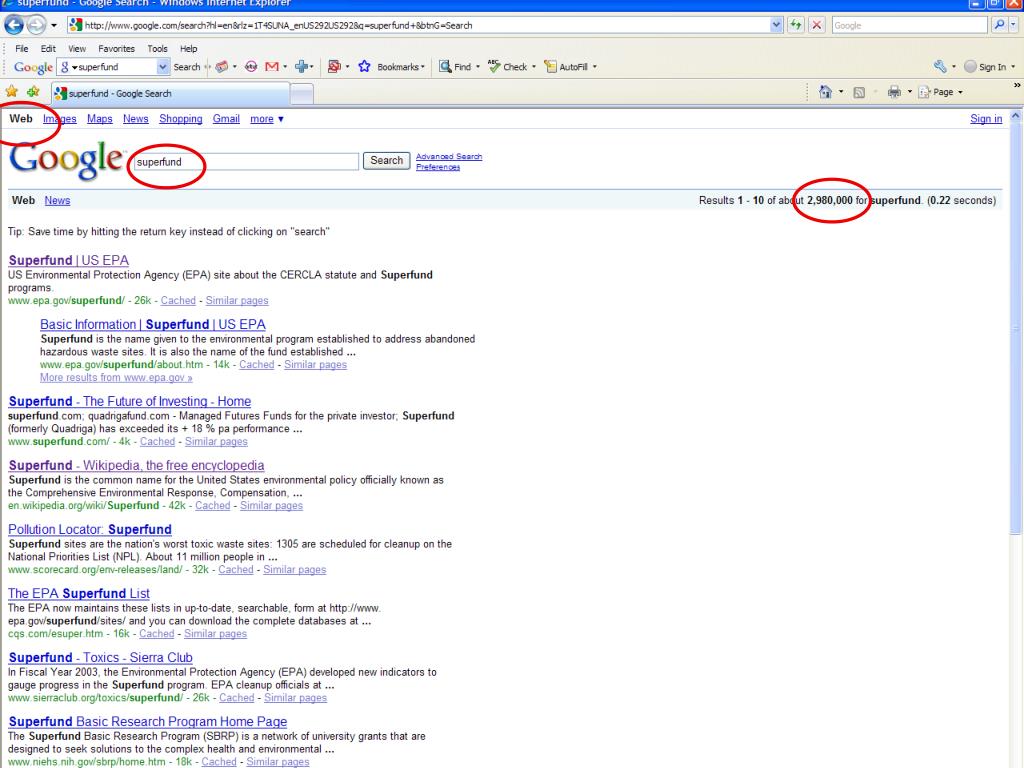
Task: Open a new blank tab
Action: click(301, 94)
